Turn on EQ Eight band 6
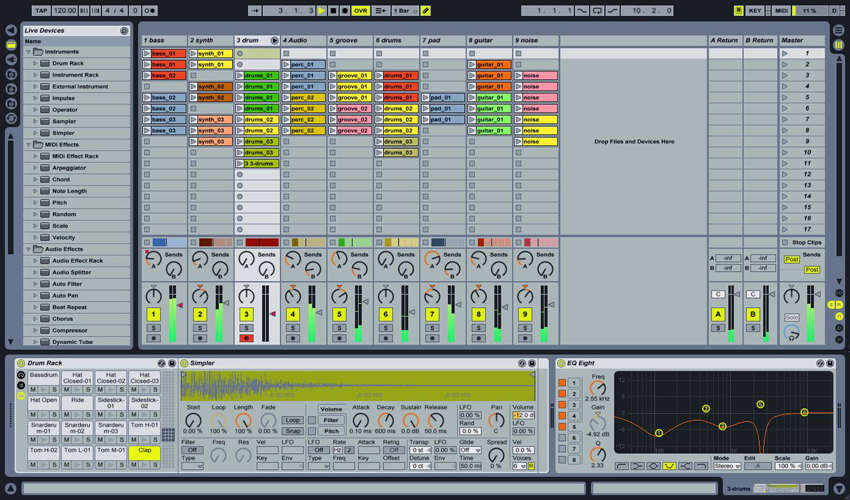The image size is (850, 500). tap(561, 438)
